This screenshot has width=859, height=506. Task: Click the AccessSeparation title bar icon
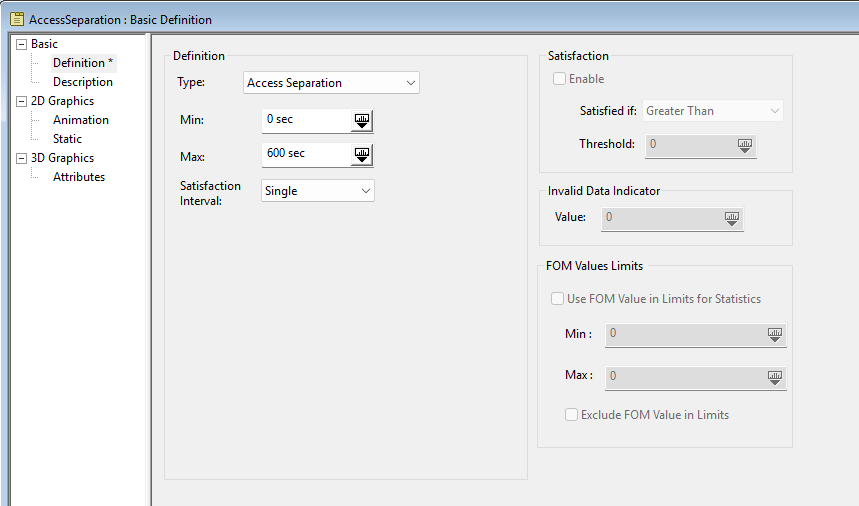point(17,19)
